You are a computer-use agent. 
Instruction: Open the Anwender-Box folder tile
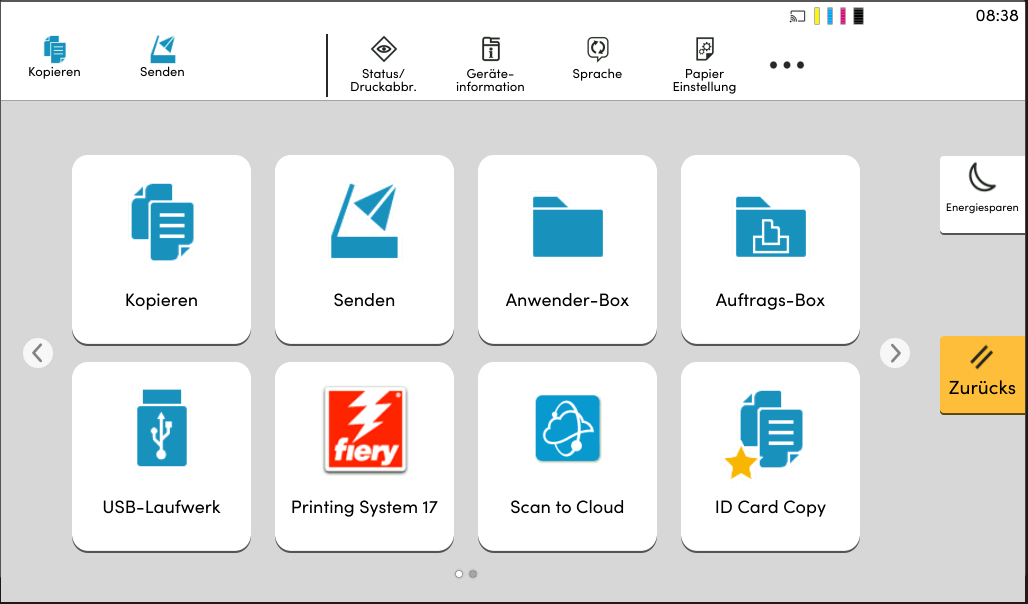567,249
